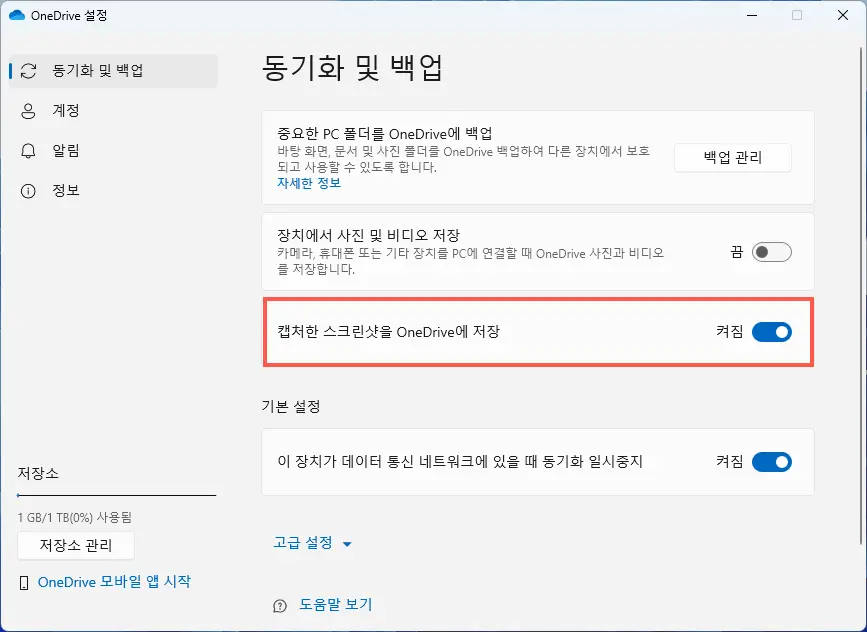This screenshot has width=867, height=632.
Task: Click the 저장소 관리 button
Action: coord(76,546)
